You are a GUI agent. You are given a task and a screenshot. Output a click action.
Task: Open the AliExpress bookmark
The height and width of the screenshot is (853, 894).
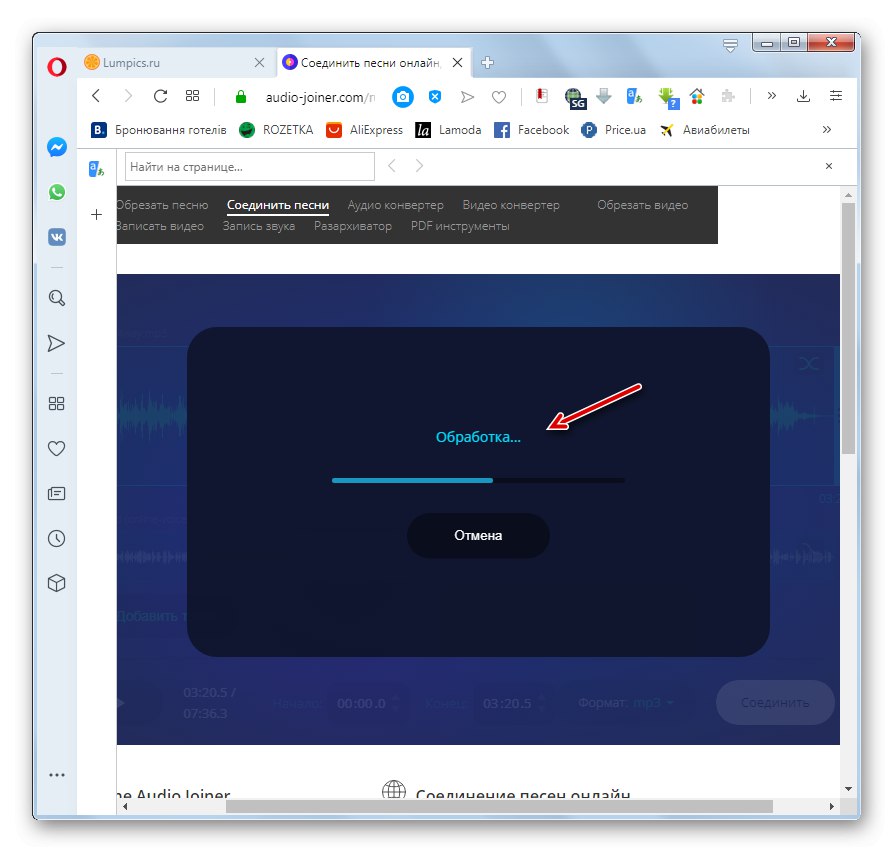364,130
